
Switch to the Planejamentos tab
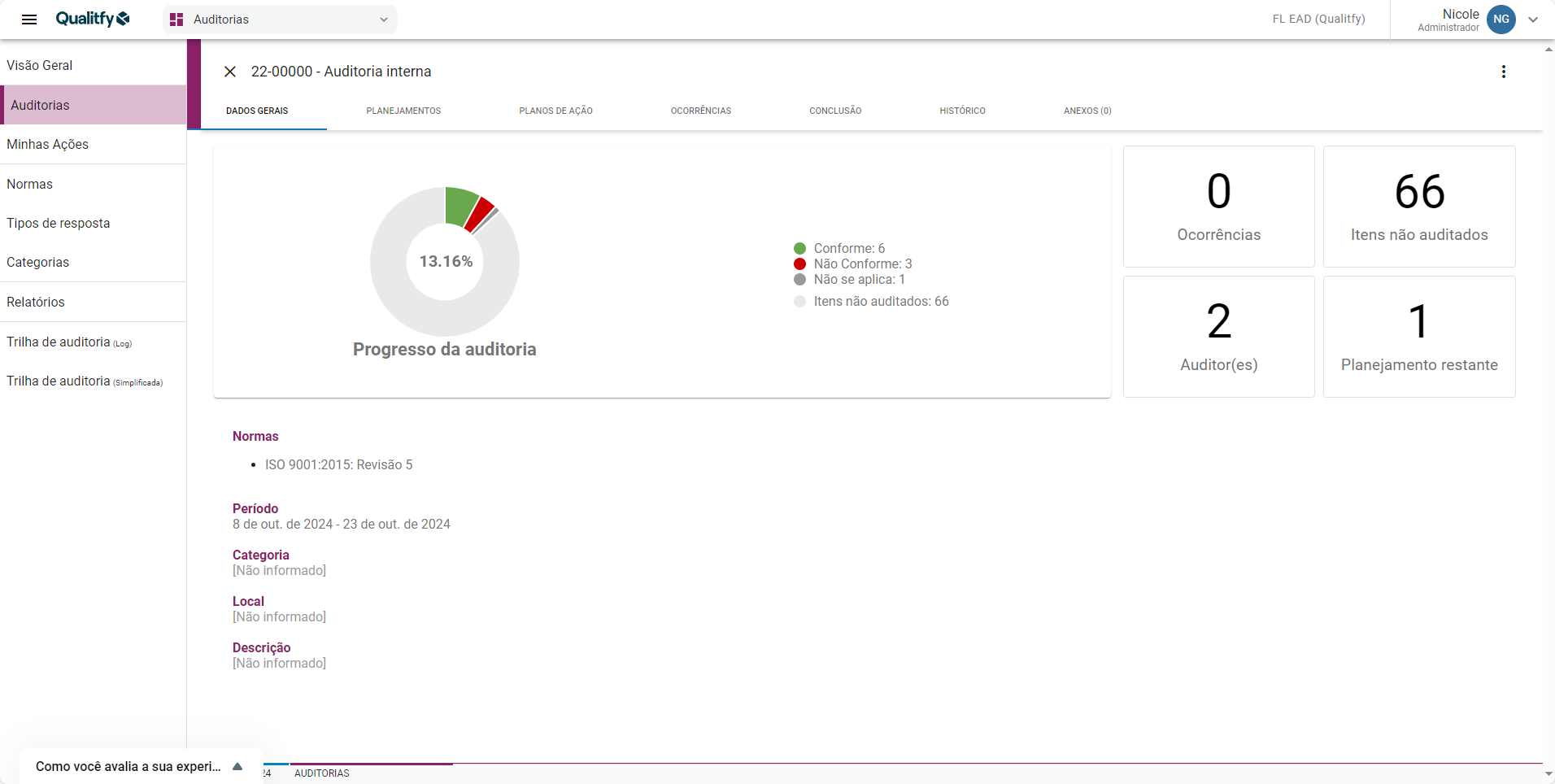point(403,111)
